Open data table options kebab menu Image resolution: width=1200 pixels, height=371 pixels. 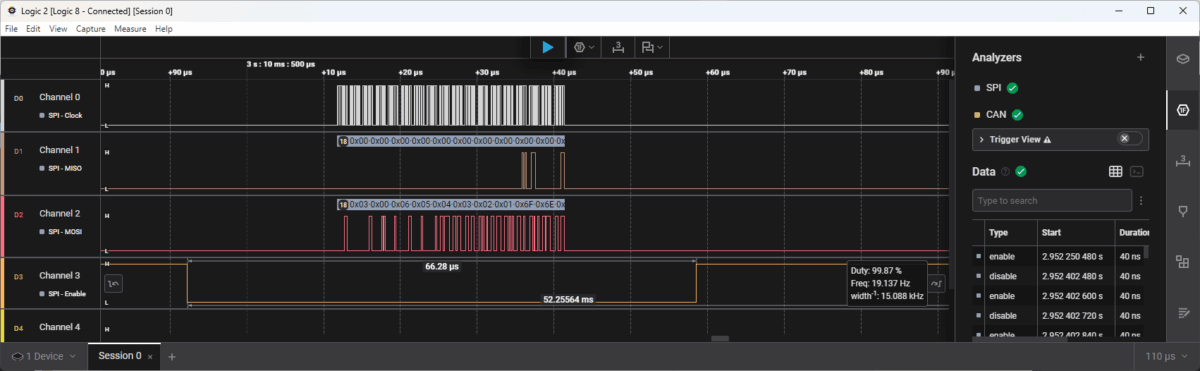(x=1141, y=201)
